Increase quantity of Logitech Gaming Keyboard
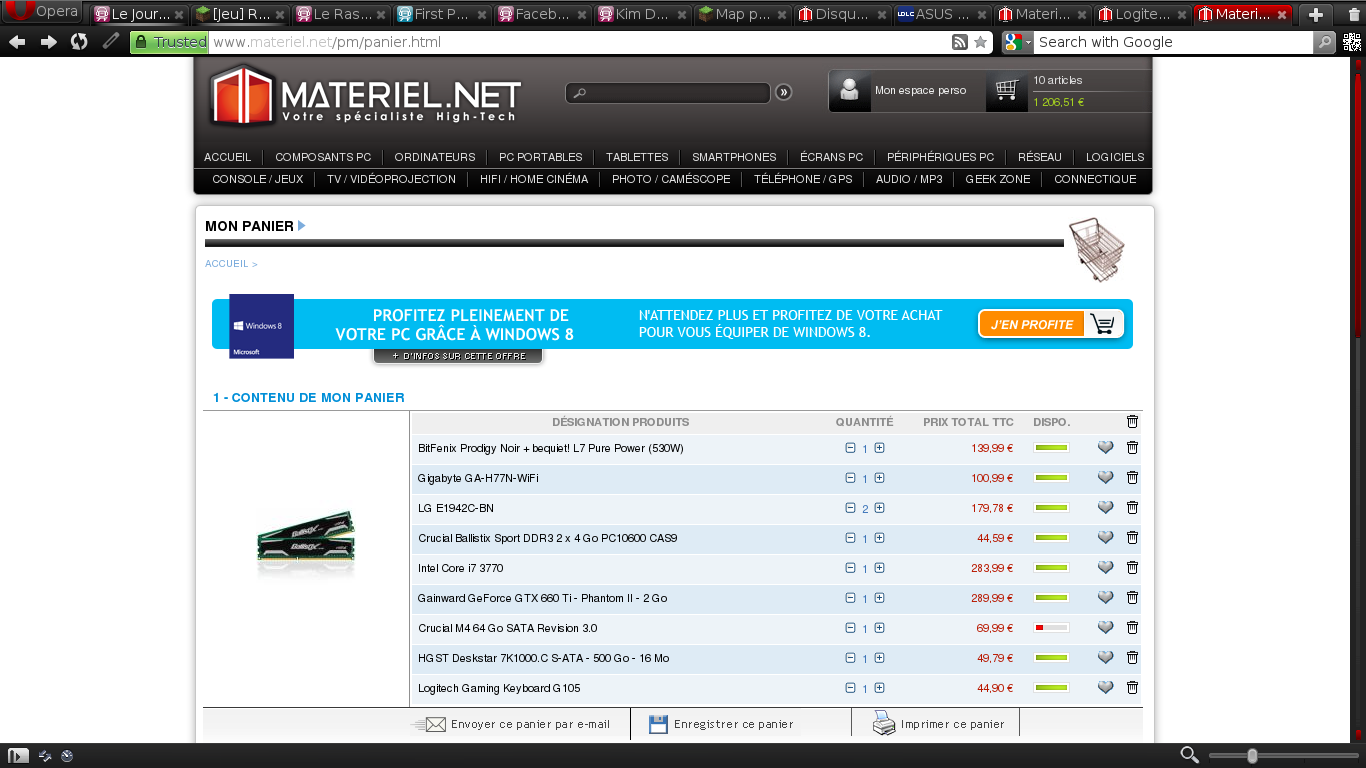Screen dimensions: 1366x768 [880, 688]
